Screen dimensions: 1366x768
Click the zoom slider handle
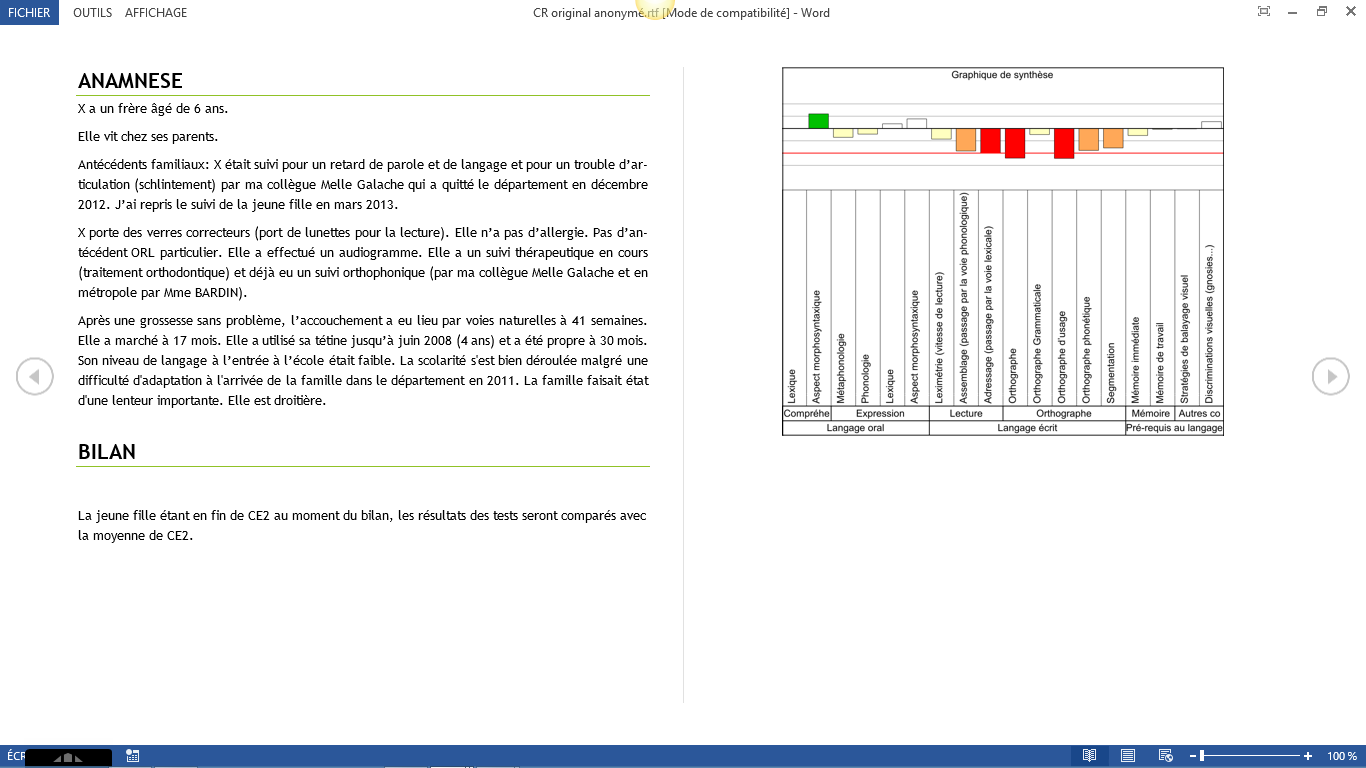point(1202,756)
